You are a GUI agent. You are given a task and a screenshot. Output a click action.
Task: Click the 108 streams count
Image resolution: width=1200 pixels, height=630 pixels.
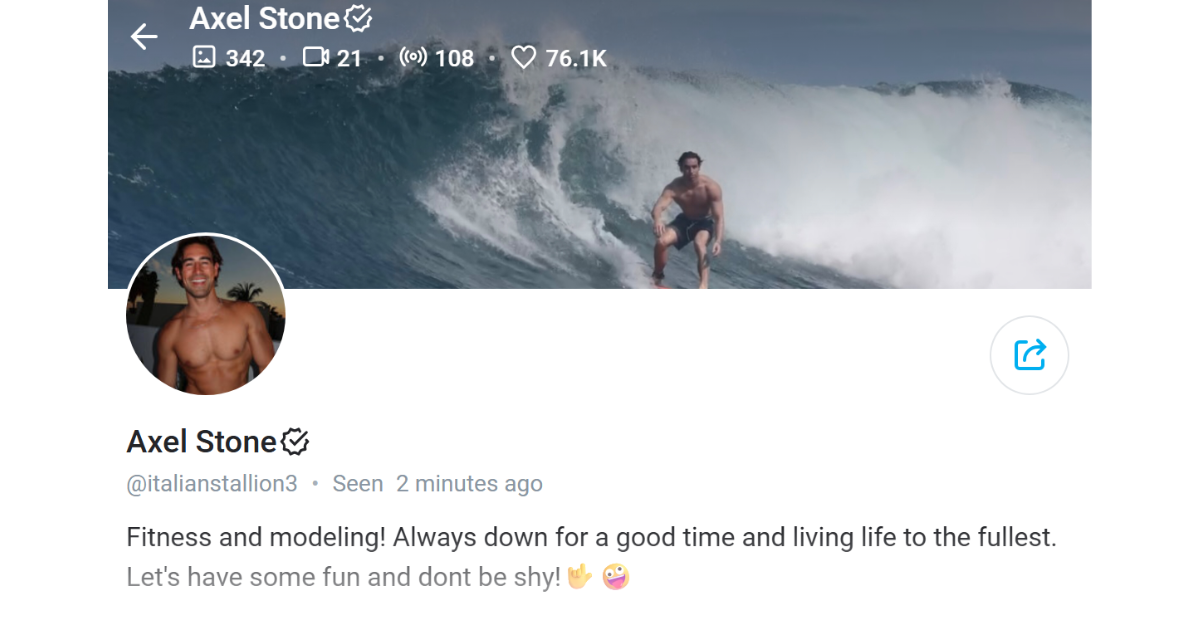(x=454, y=58)
